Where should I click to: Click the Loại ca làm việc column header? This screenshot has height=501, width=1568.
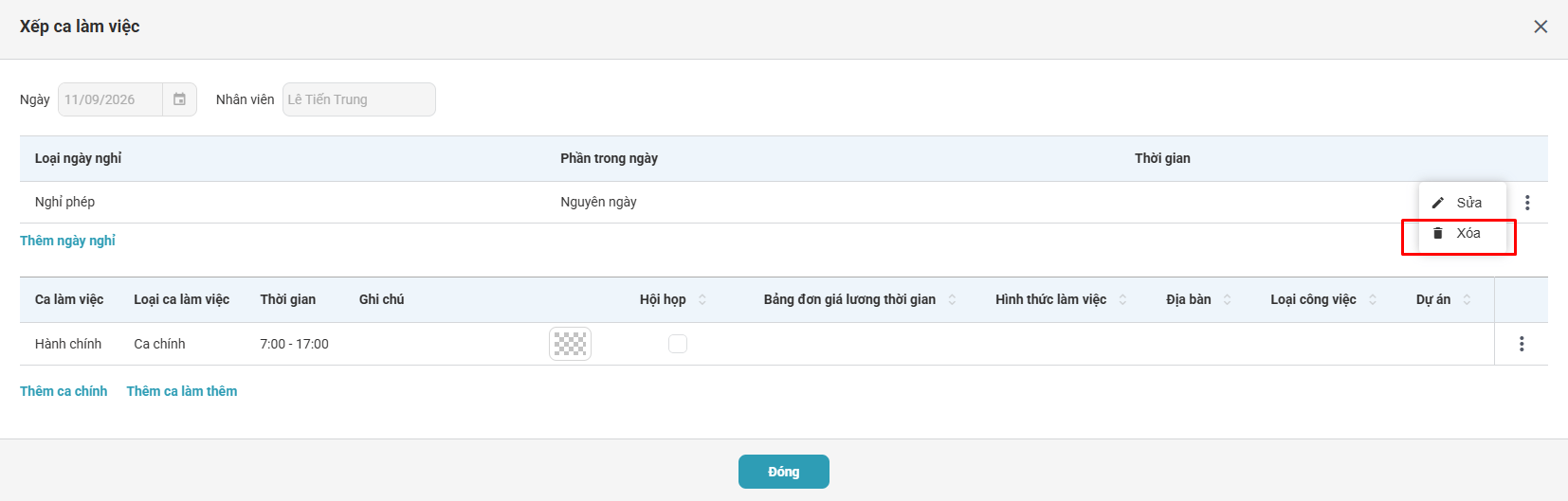click(x=181, y=299)
